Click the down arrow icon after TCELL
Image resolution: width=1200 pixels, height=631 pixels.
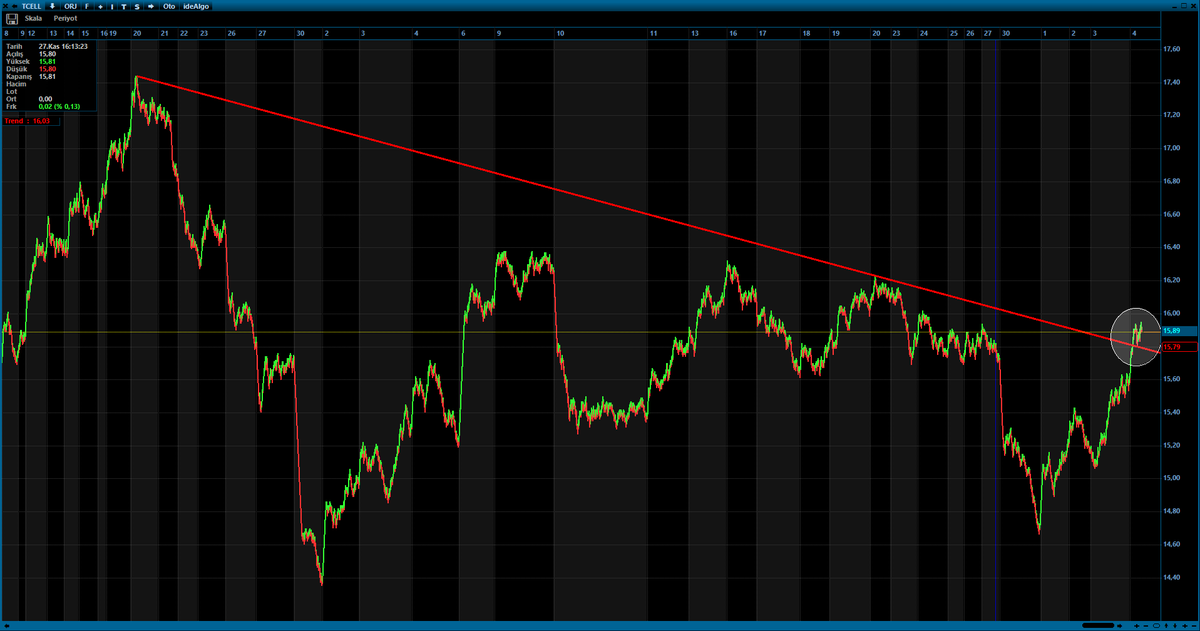(x=52, y=6)
